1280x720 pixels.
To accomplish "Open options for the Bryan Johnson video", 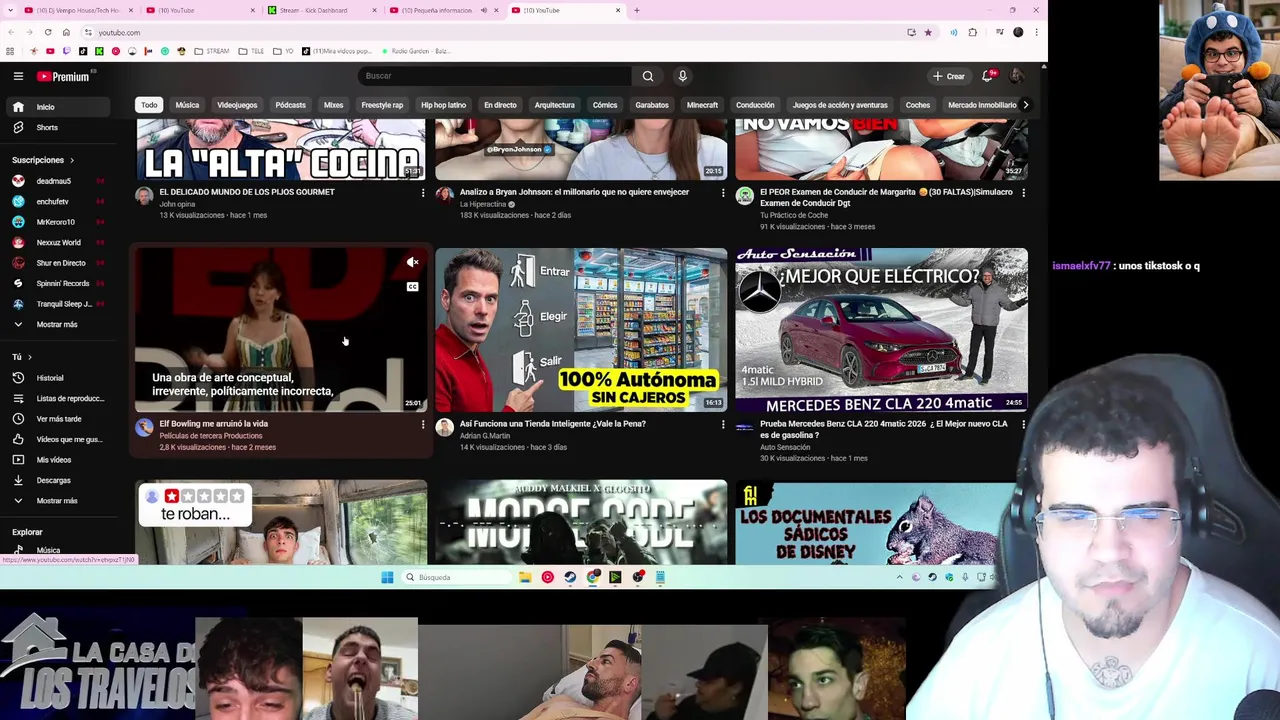I will coord(723,192).
